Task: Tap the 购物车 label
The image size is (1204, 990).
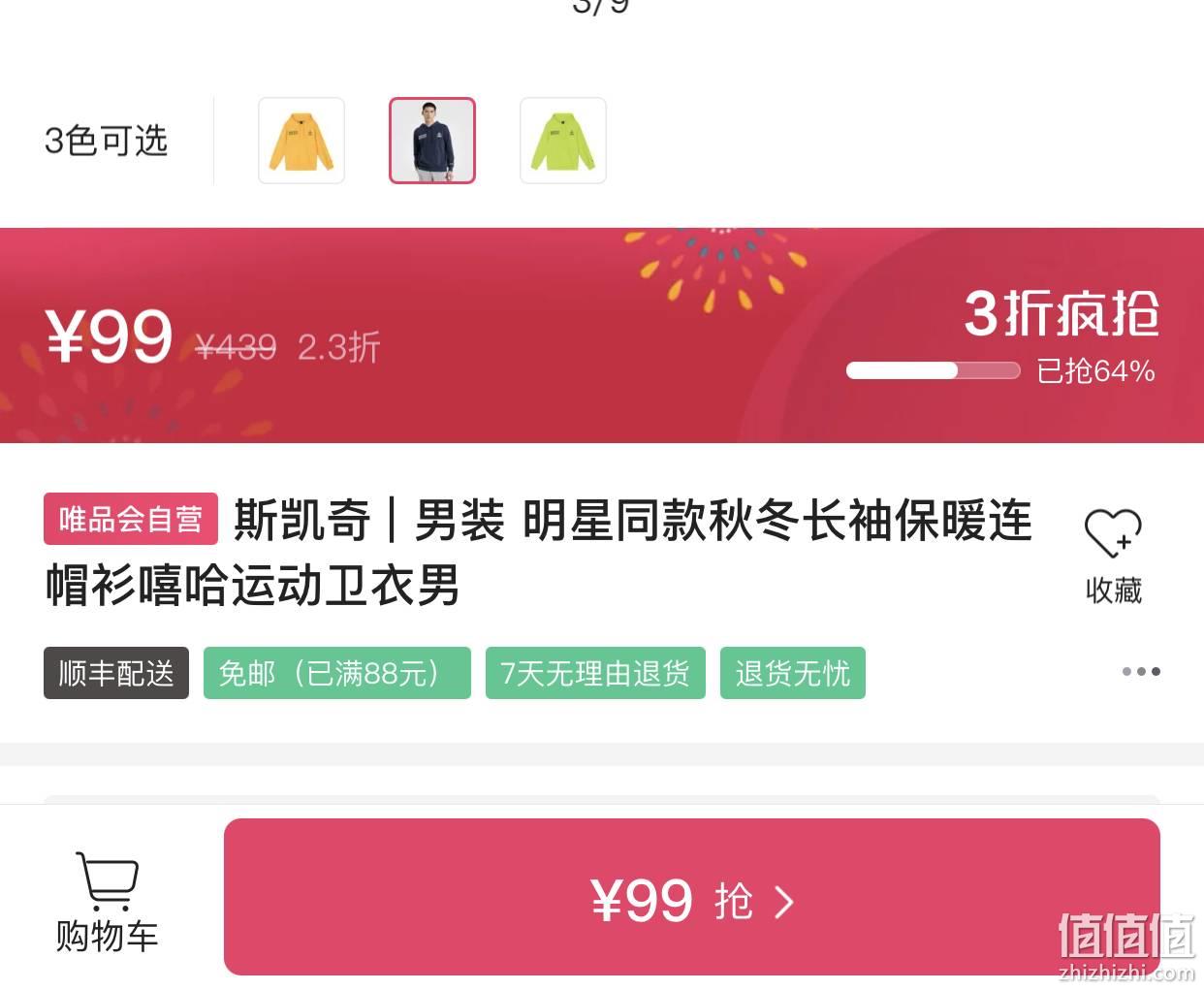Action: 107,936
